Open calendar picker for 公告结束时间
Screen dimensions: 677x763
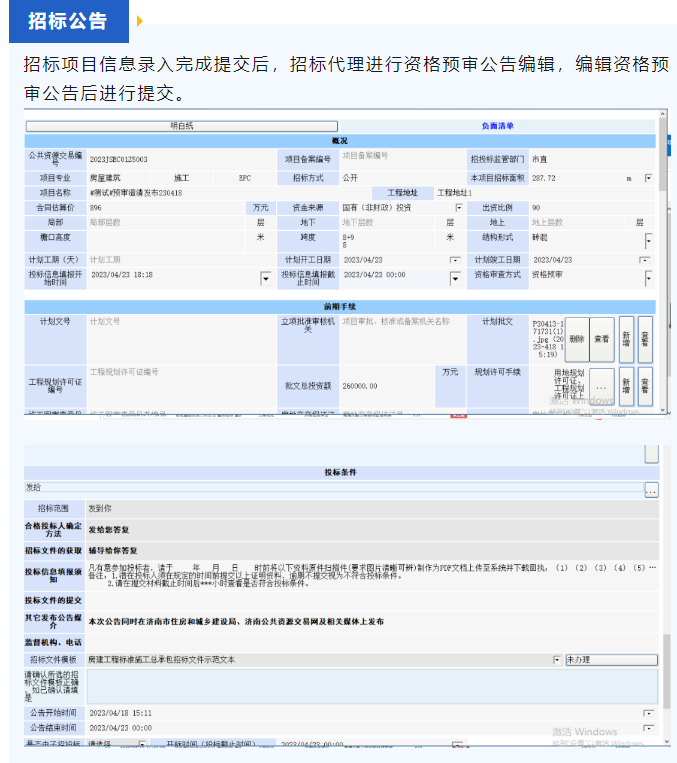pos(648,728)
